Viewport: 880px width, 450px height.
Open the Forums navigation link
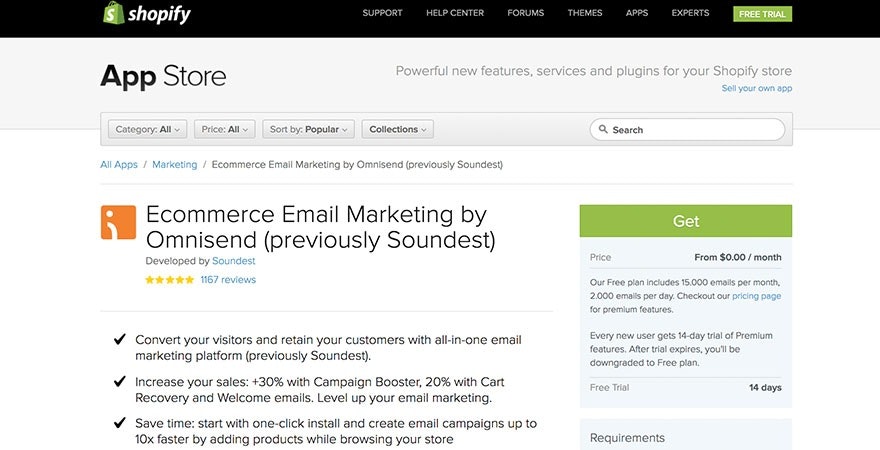(x=525, y=13)
